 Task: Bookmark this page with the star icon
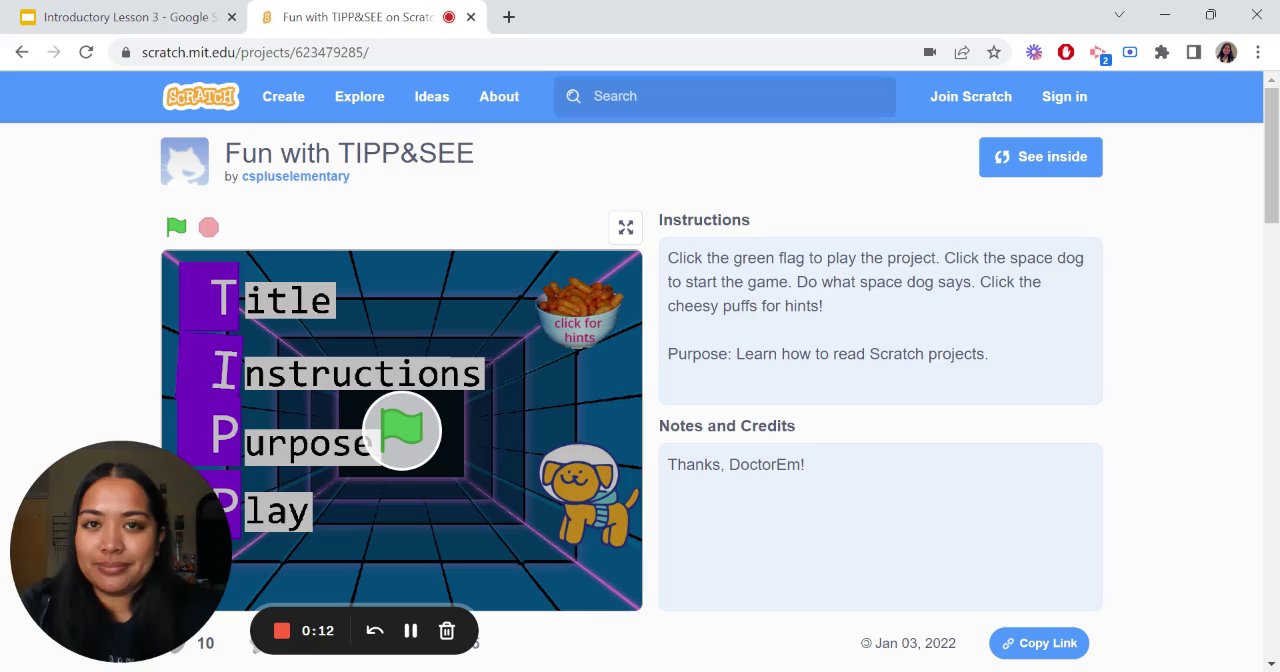tap(994, 52)
